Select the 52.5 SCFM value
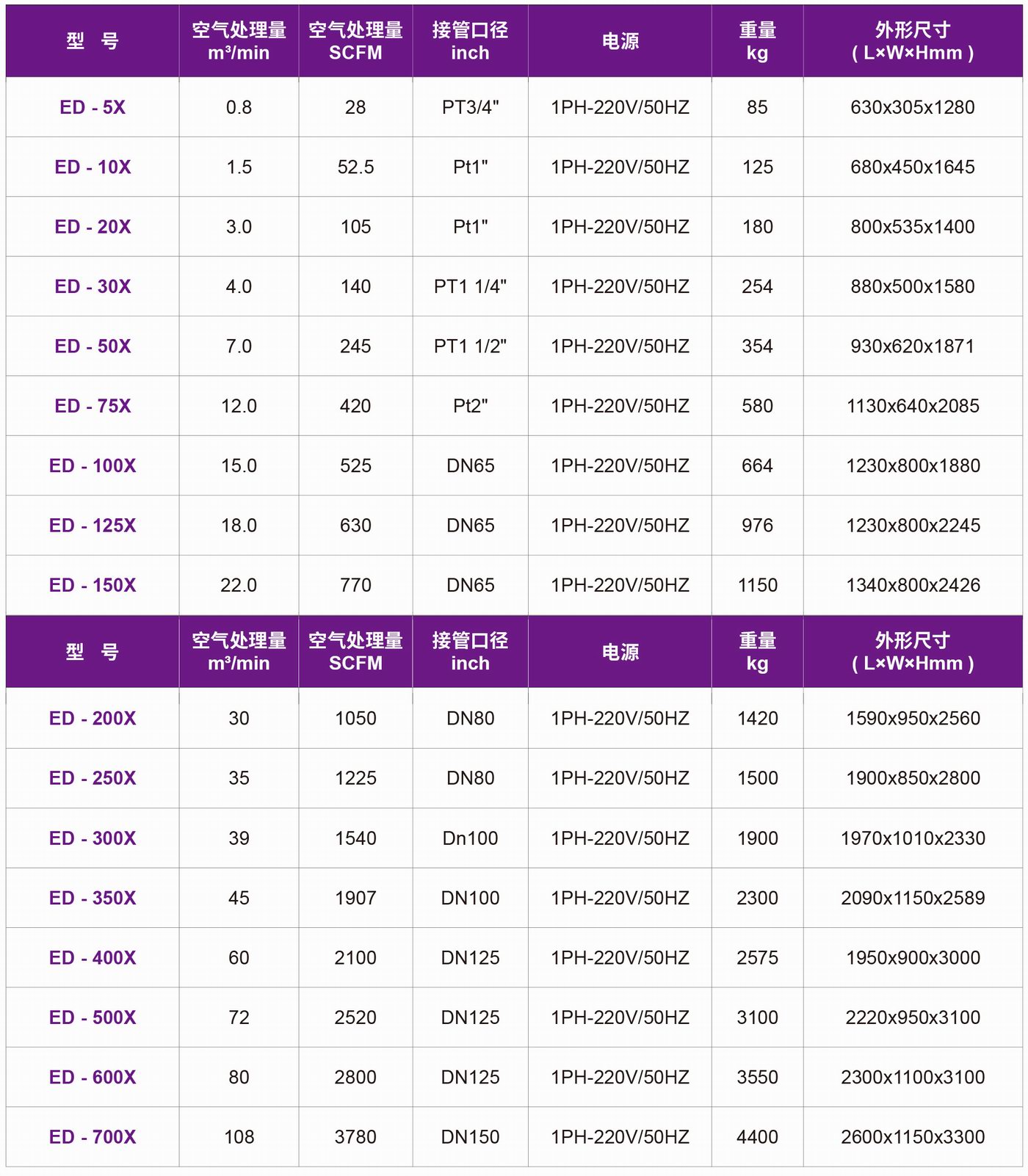This screenshot has height=1176, width=1028. [x=355, y=167]
